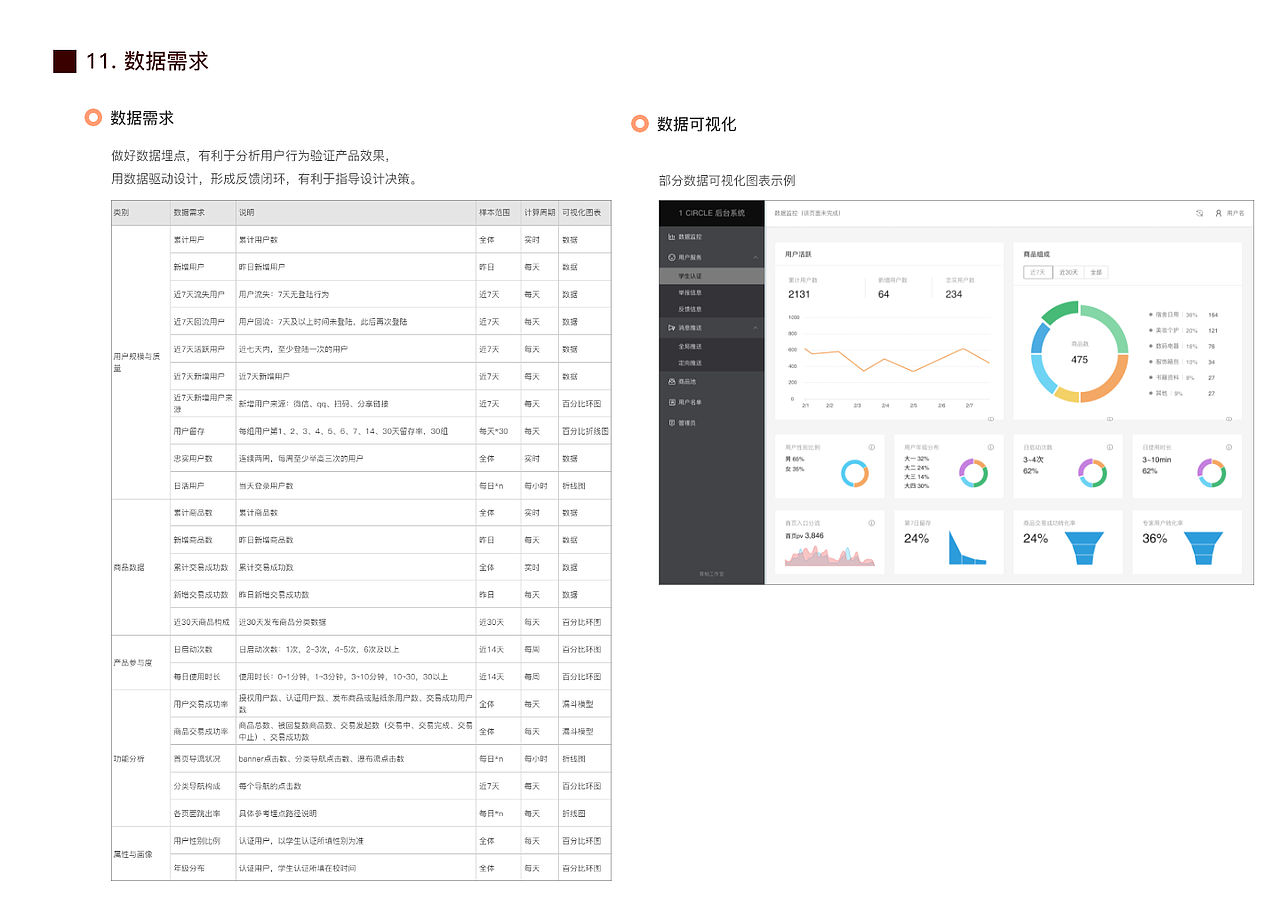
Task: Click the 新增用户数 value 64
Action: click(x=884, y=294)
